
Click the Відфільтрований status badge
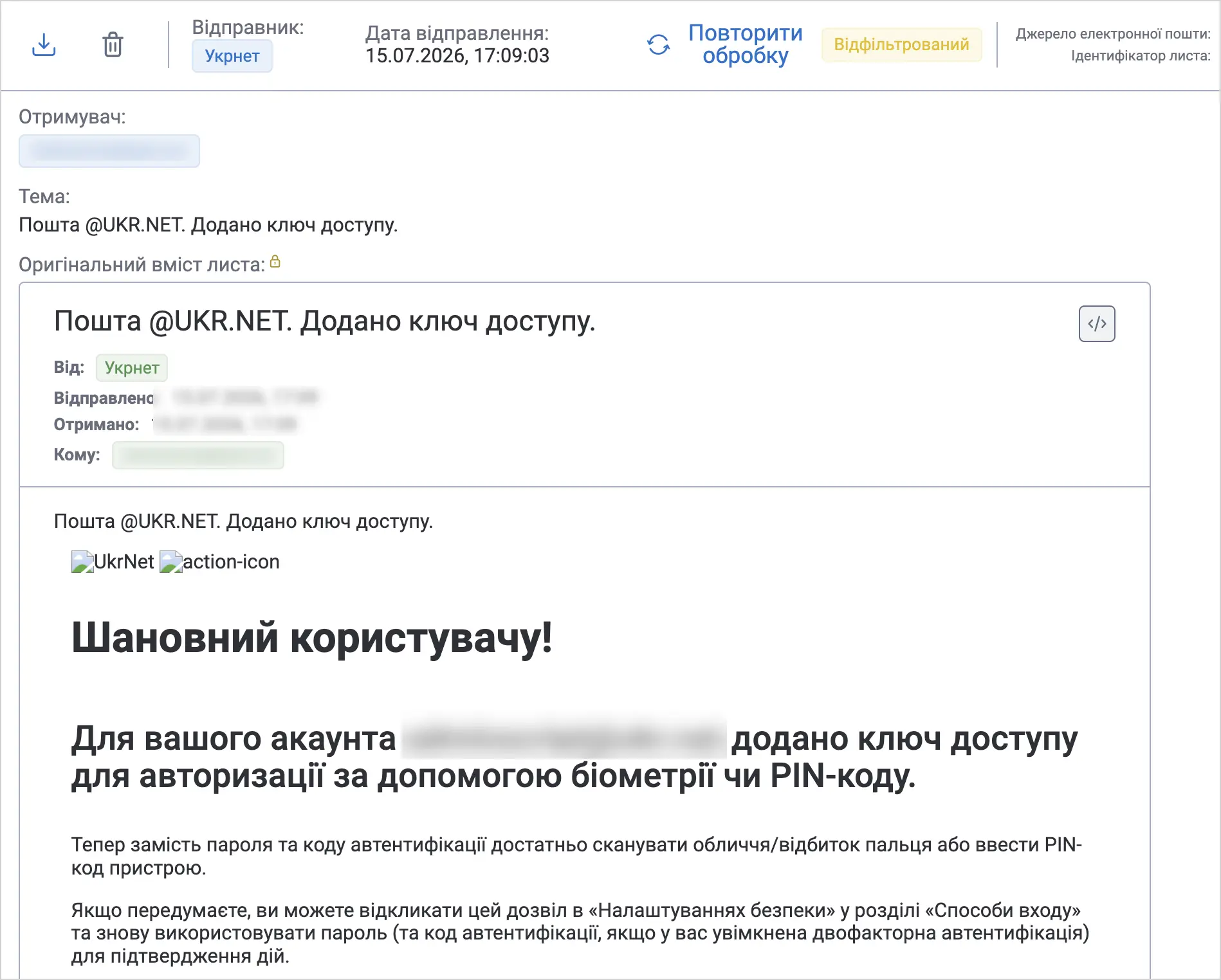[x=901, y=44]
